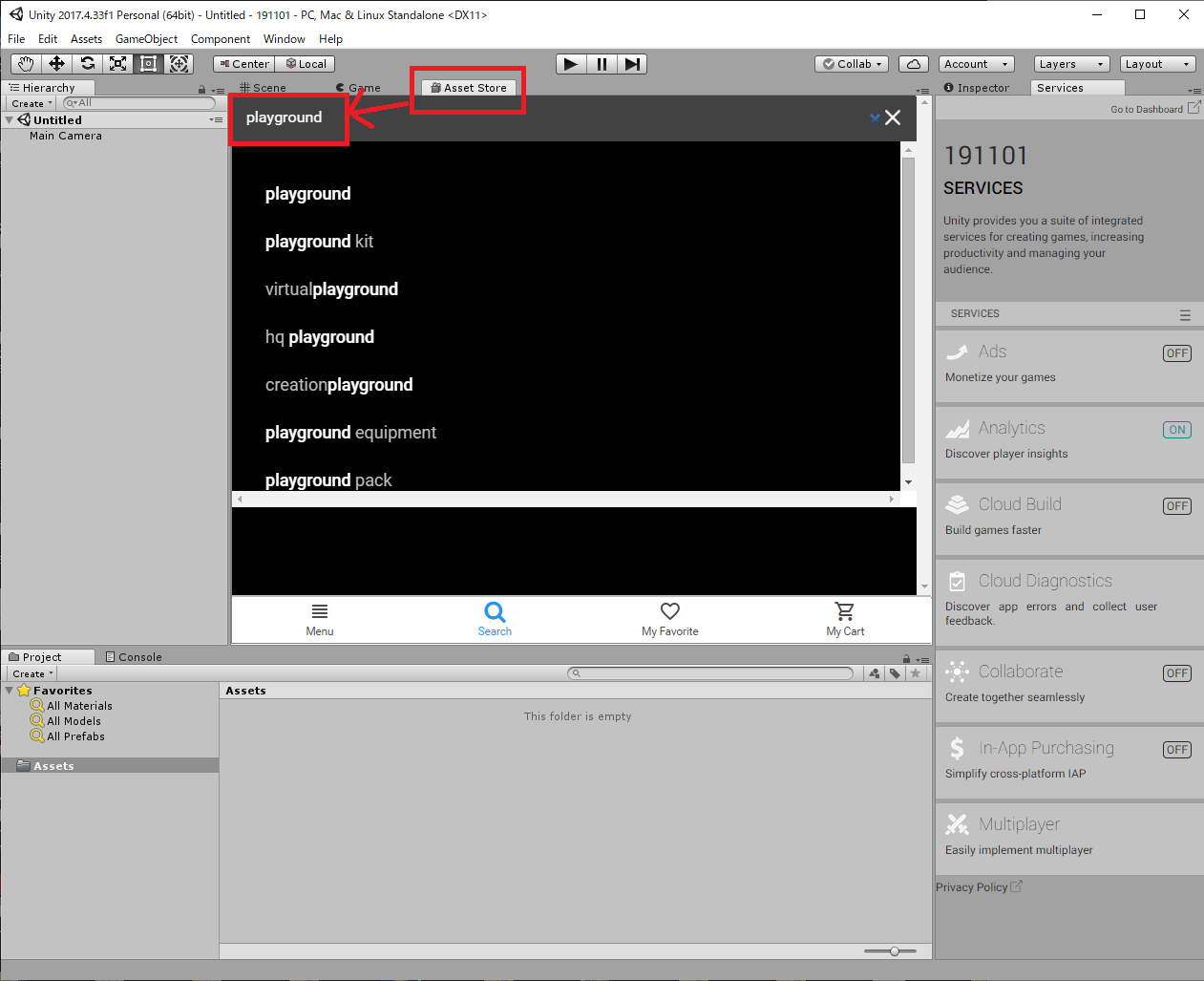Open the Account dropdown
The width and height of the screenshot is (1204, 981).
click(x=977, y=64)
